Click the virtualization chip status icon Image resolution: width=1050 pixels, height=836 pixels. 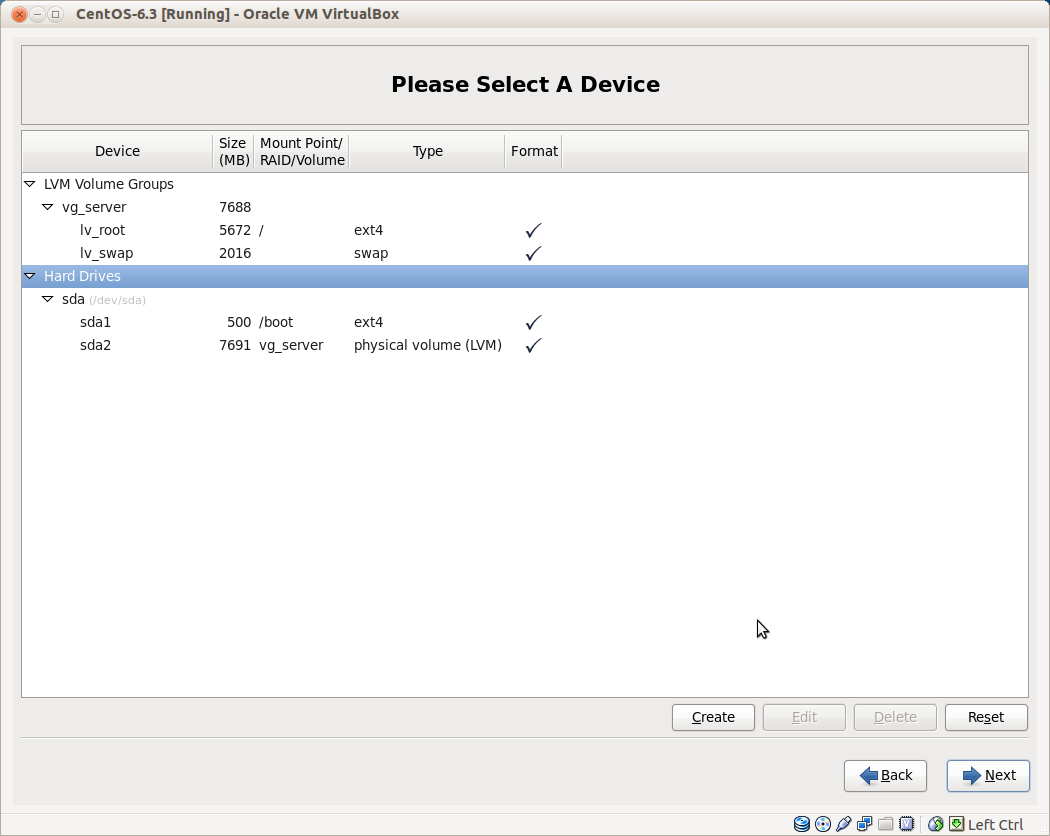pyautogui.click(x=907, y=824)
